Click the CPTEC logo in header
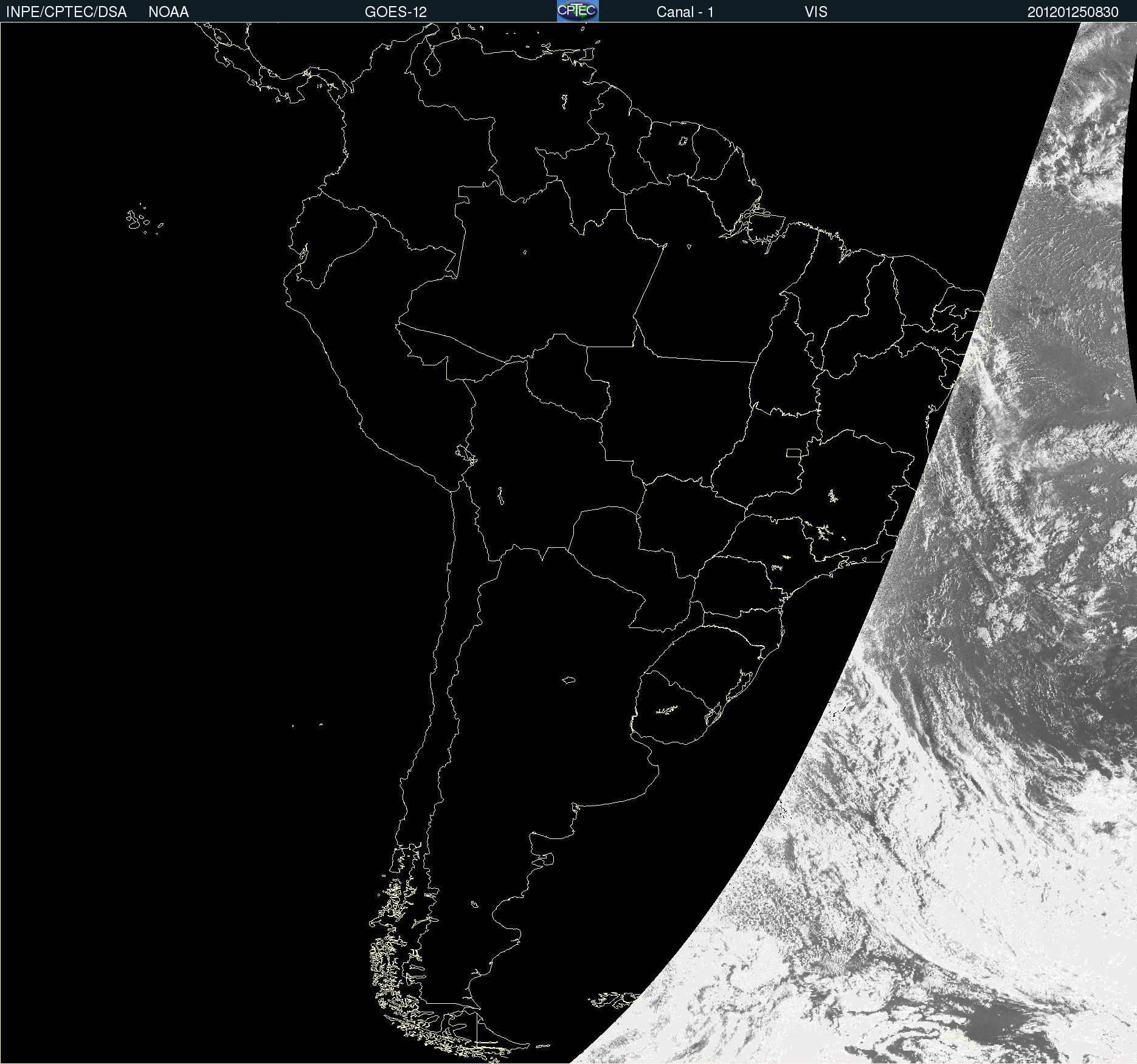1137x1064 pixels. [x=578, y=11]
